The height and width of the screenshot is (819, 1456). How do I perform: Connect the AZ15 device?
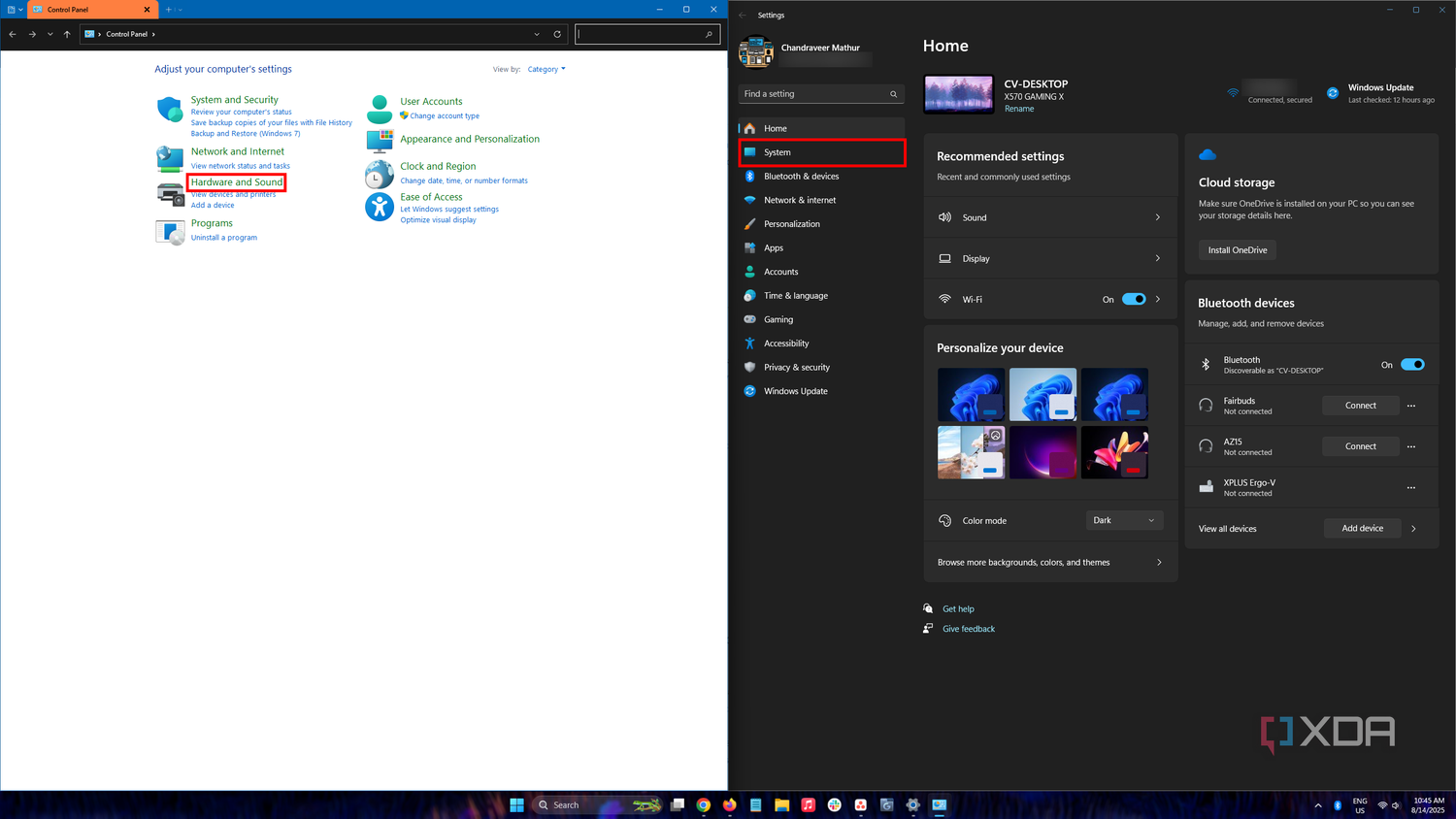(1361, 446)
